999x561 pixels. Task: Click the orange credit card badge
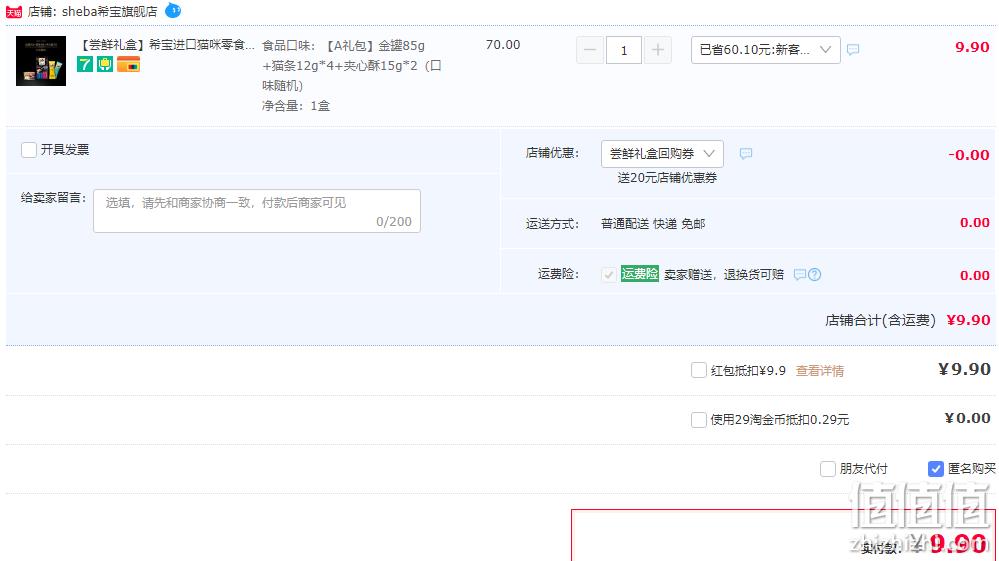(x=128, y=64)
